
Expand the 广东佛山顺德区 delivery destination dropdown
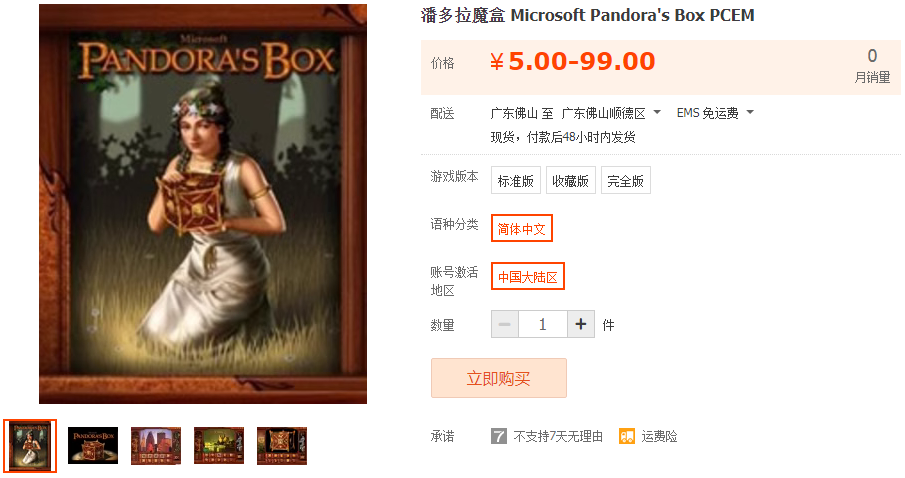611,113
